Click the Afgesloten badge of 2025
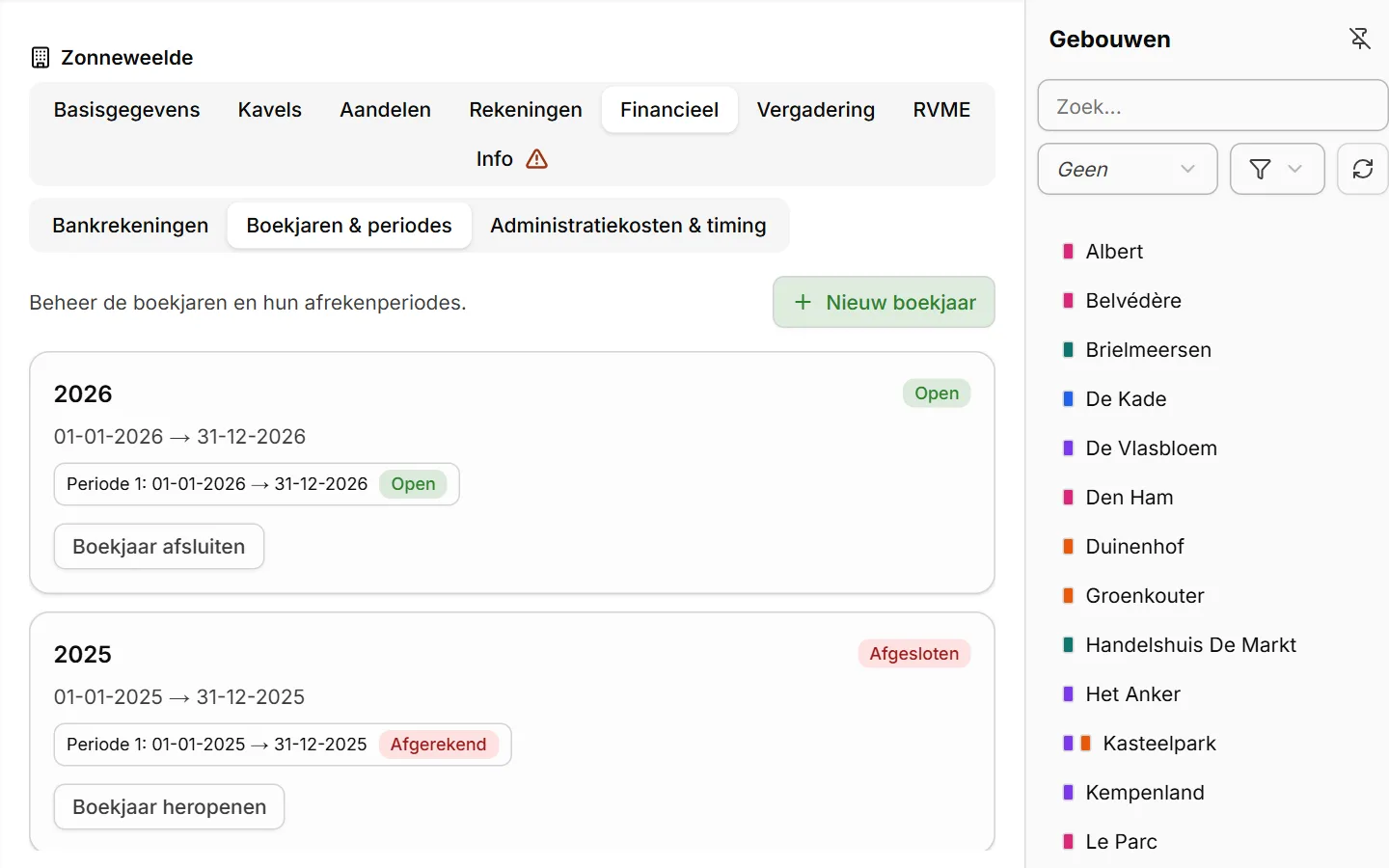The height and width of the screenshot is (868, 1389). click(x=914, y=654)
